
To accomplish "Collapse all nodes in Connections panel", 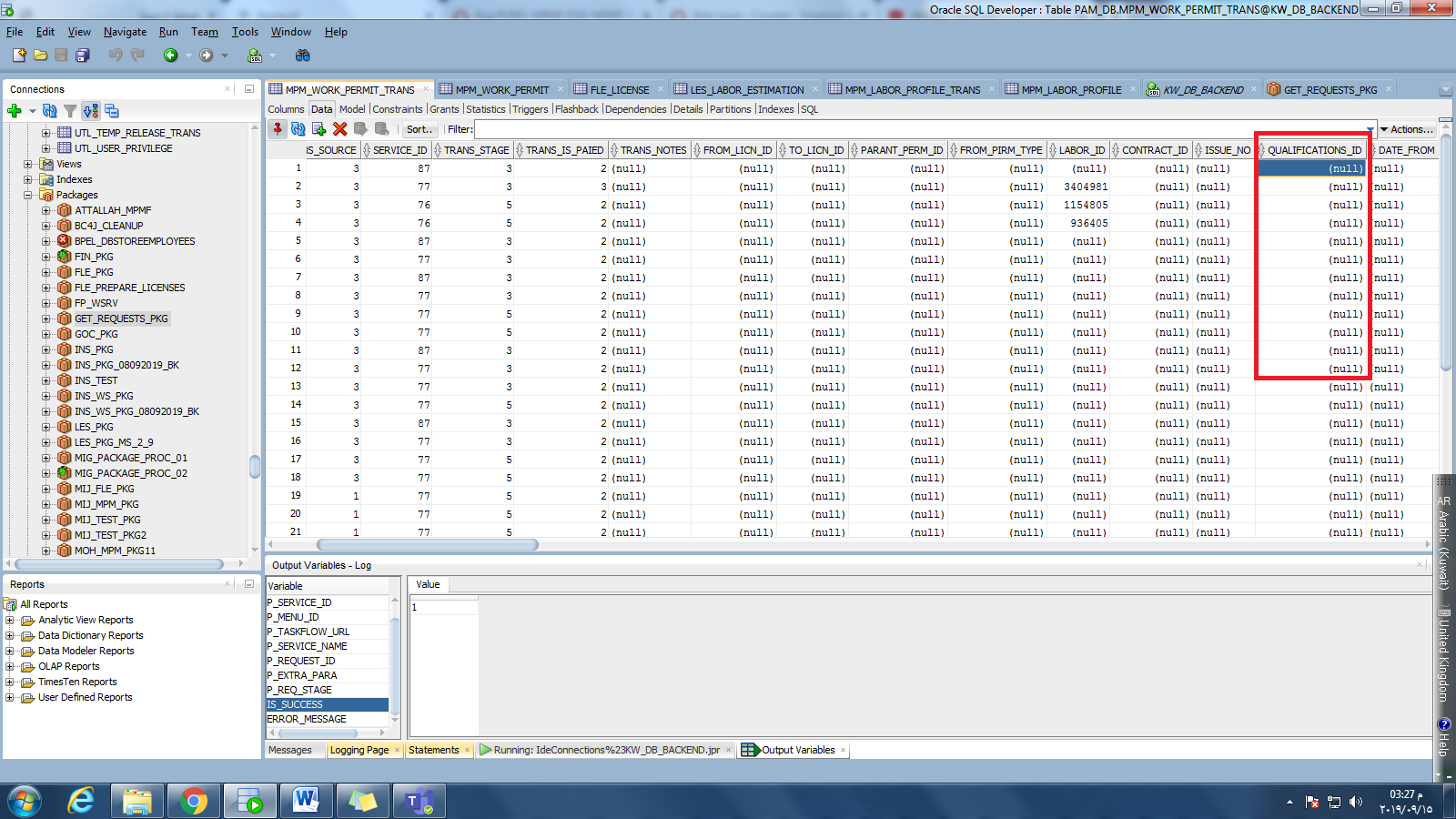I will 112,111.
